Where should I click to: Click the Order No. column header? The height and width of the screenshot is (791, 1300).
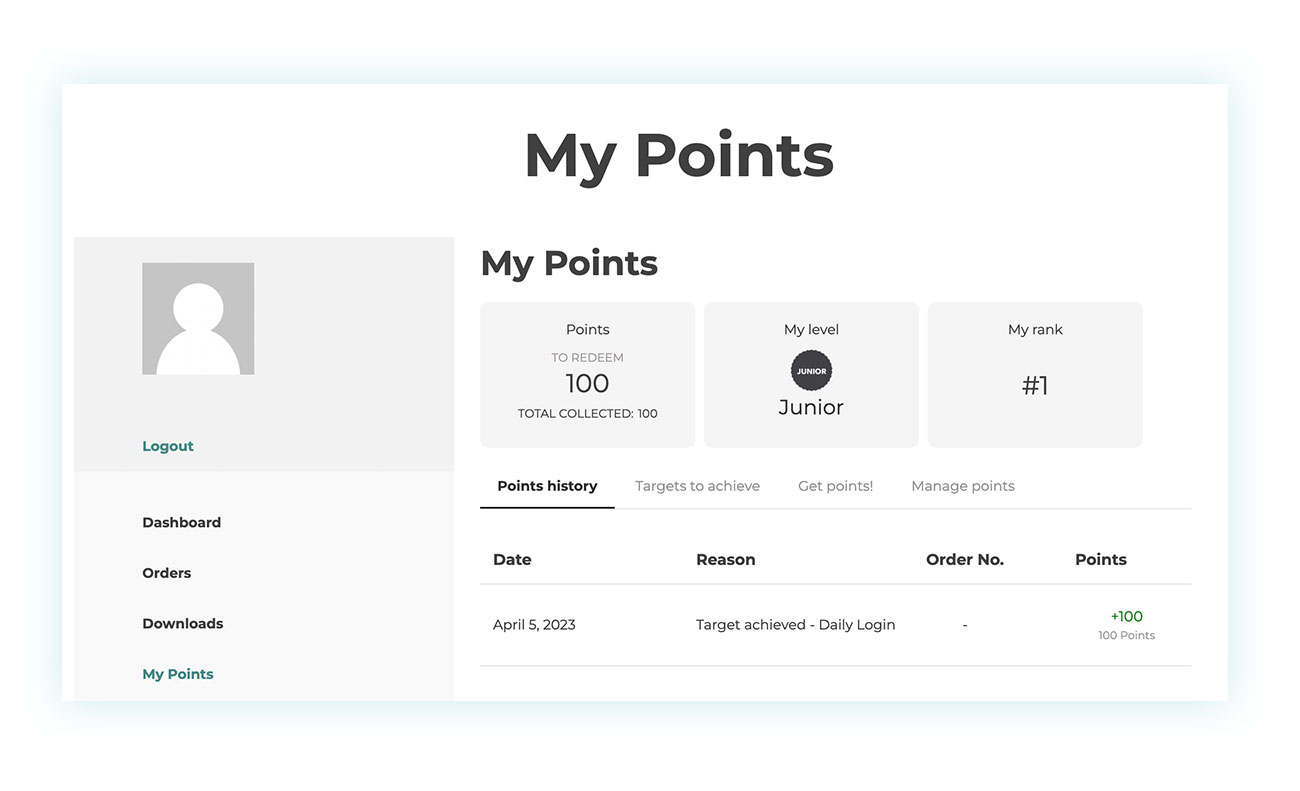pos(964,560)
